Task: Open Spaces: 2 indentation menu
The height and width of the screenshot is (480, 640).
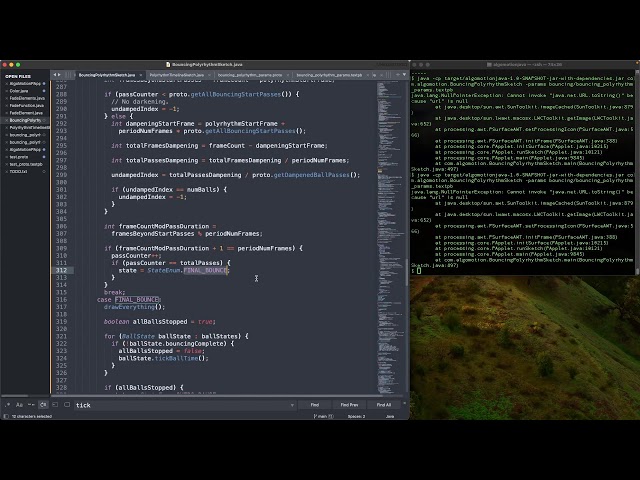Action: click(x=356, y=416)
